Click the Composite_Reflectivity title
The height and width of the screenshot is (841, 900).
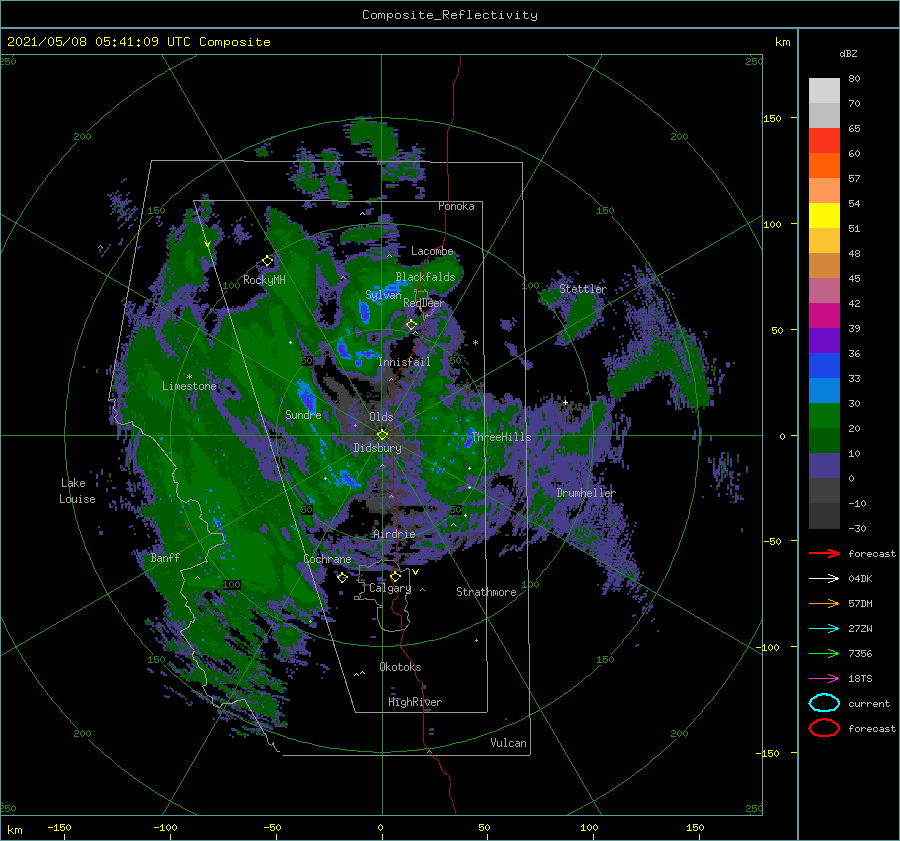[450, 15]
